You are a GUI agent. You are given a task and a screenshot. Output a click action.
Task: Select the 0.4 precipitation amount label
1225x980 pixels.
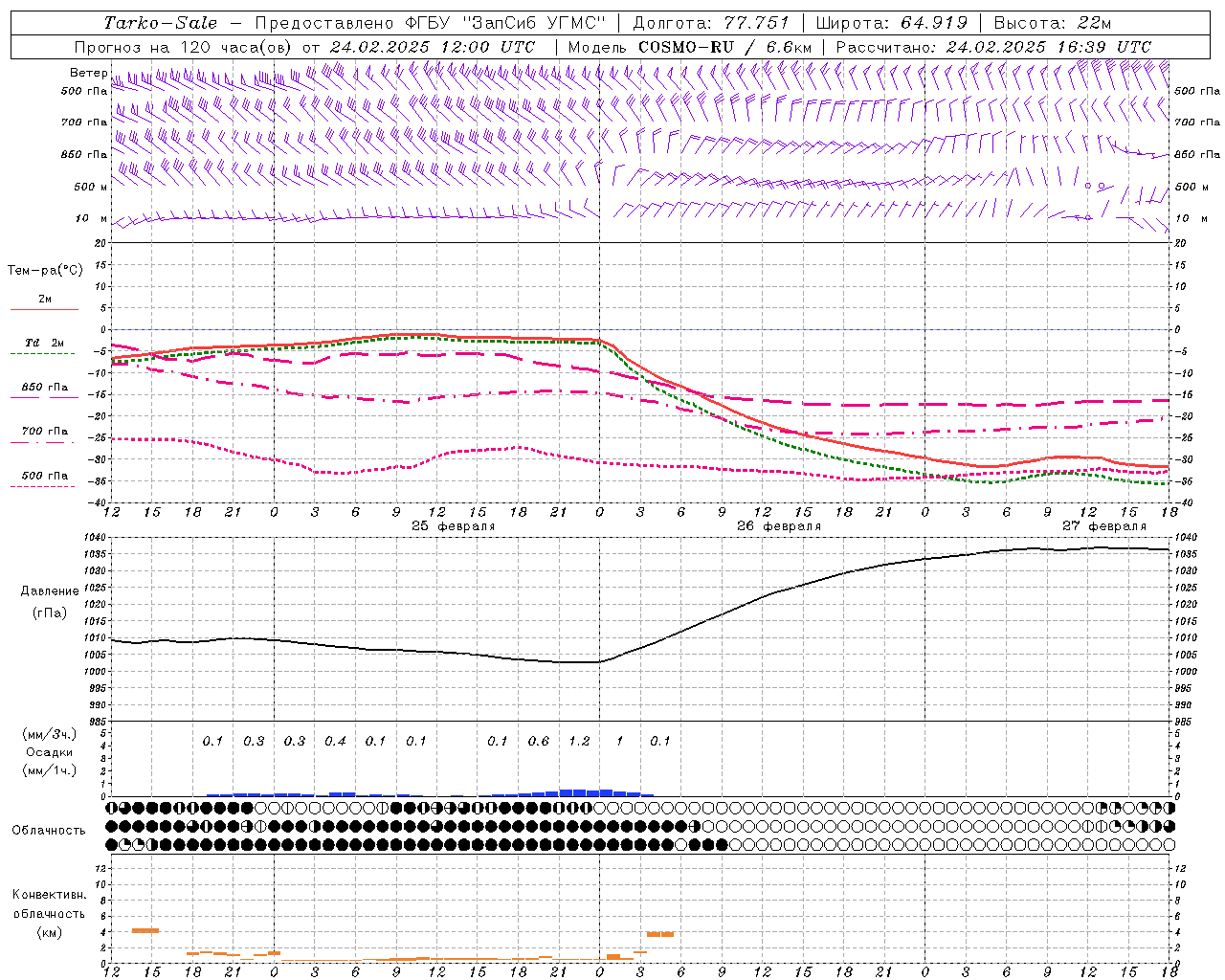point(335,741)
